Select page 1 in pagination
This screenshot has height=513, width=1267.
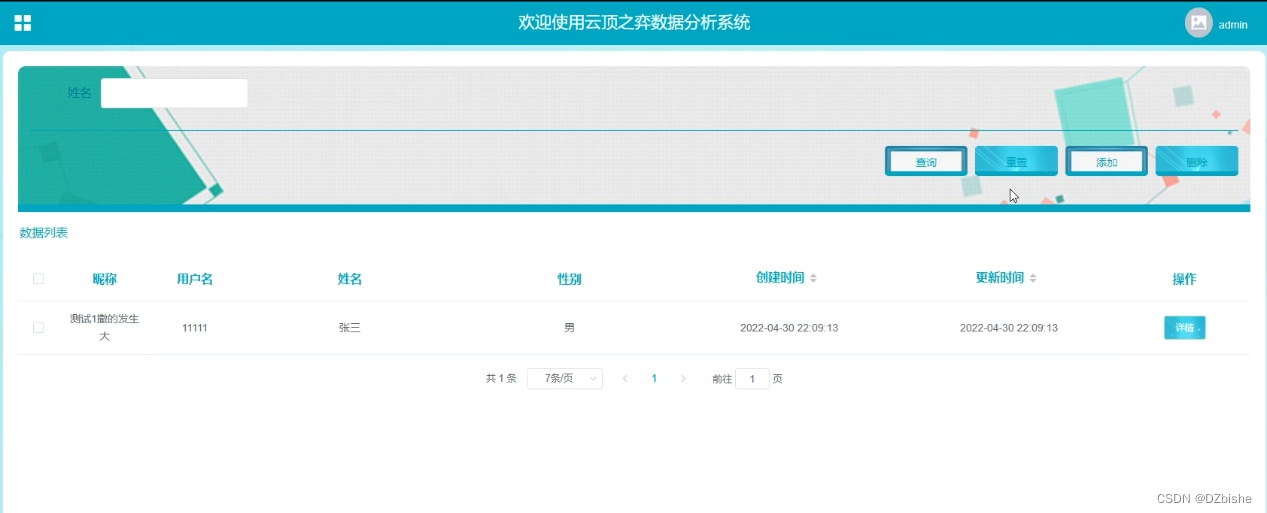click(654, 378)
